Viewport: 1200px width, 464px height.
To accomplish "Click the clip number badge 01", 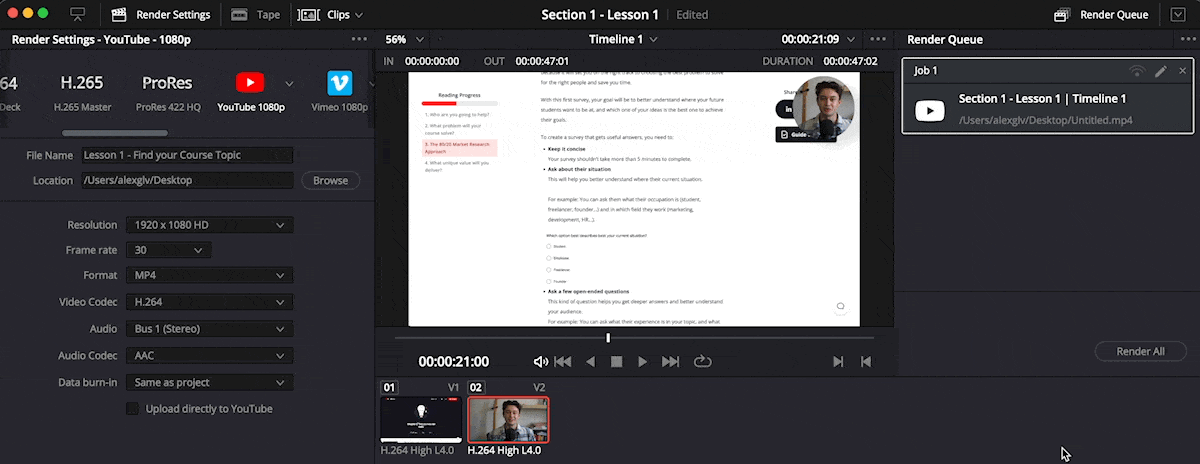I will coord(390,387).
